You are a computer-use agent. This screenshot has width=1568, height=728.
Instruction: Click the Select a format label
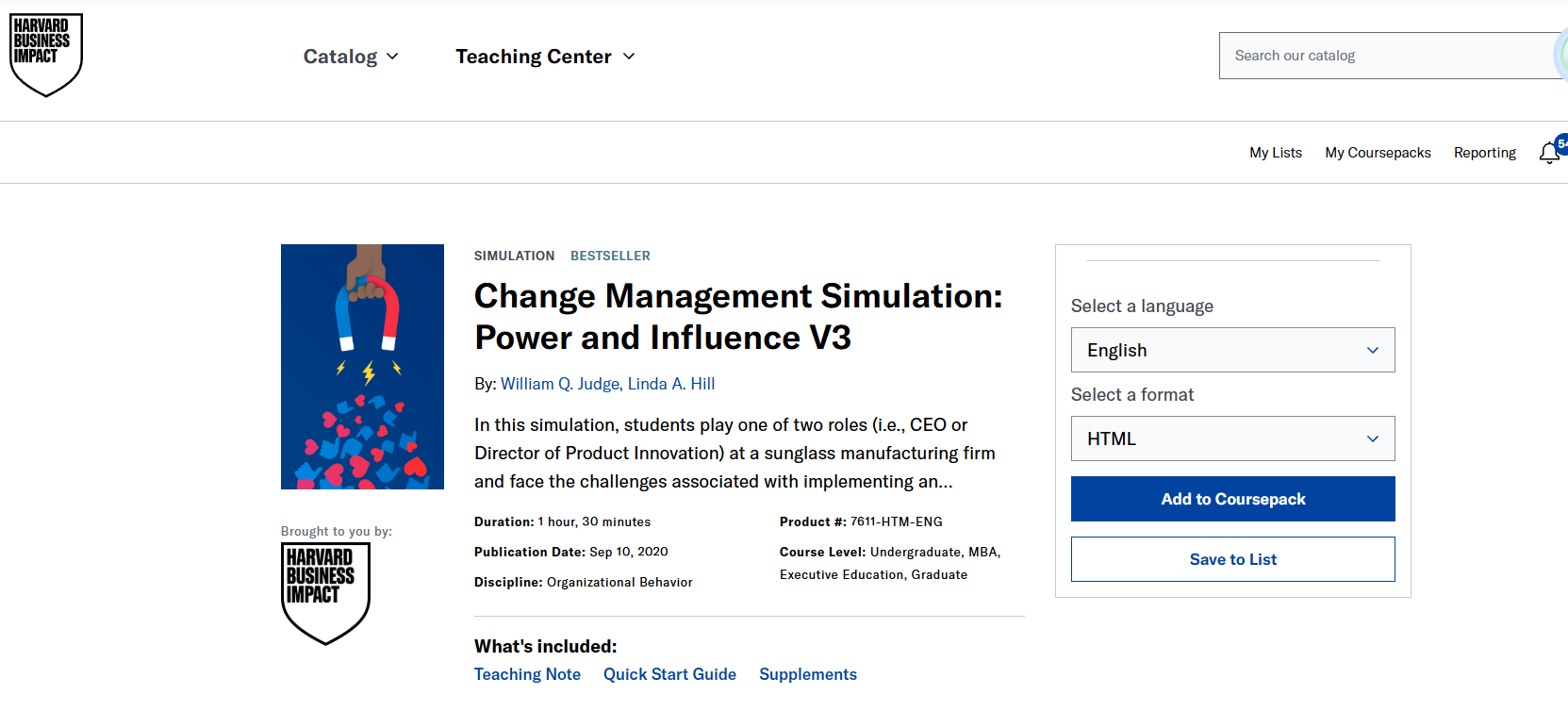coord(1132,395)
